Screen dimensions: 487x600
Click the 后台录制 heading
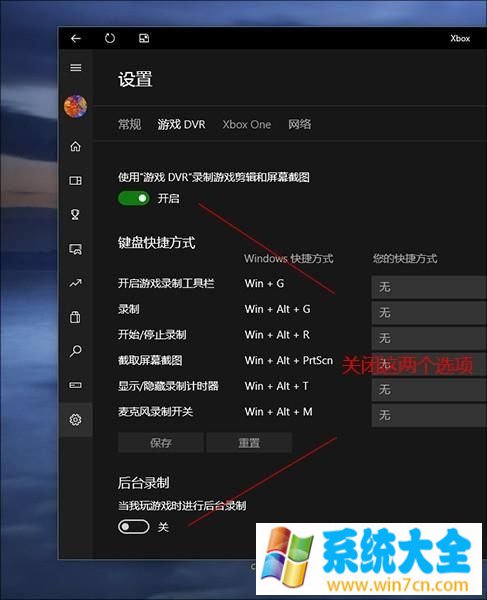point(143,483)
